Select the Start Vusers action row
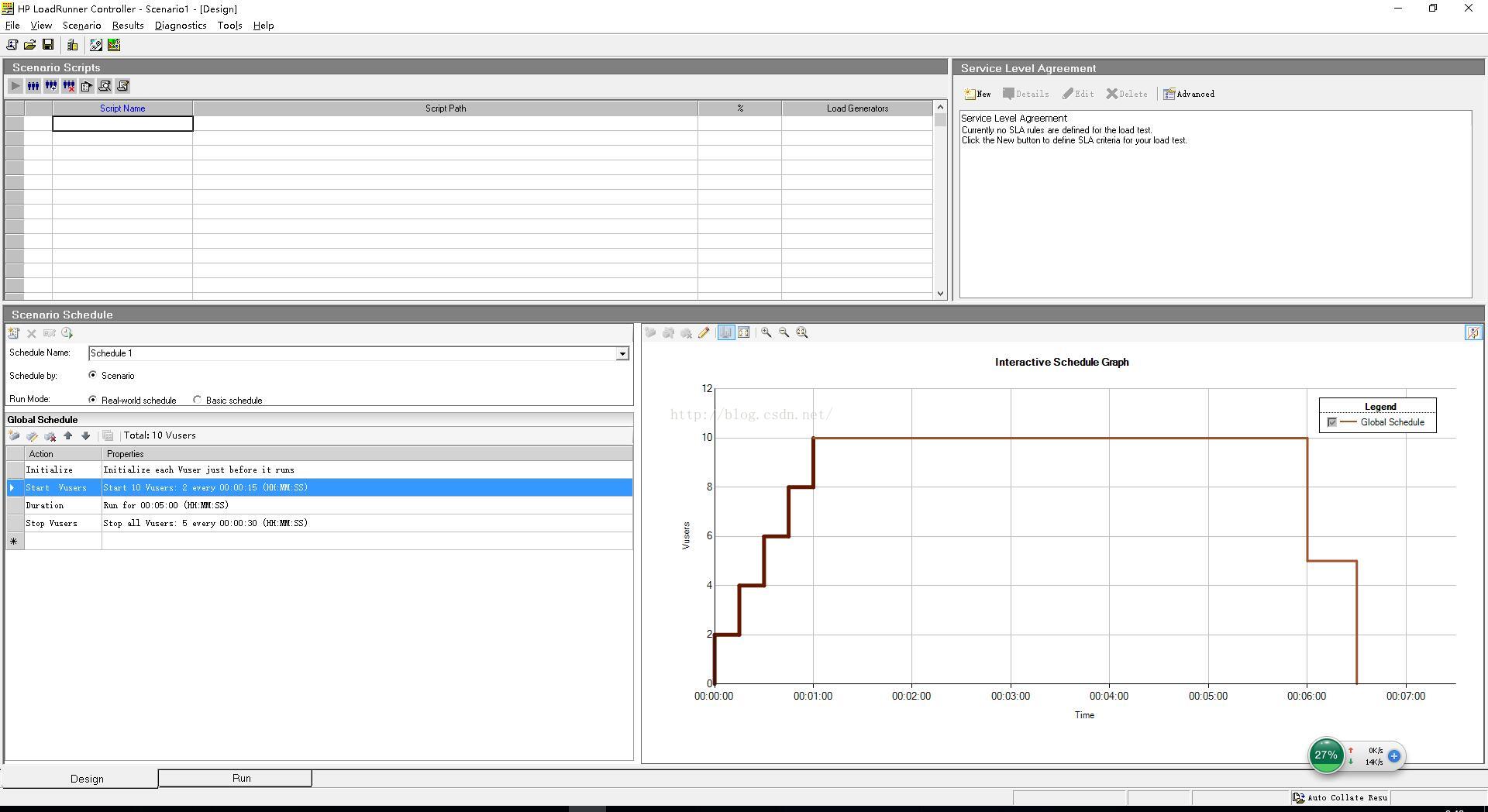The height and width of the screenshot is (812, 1488). click(319, 487)
